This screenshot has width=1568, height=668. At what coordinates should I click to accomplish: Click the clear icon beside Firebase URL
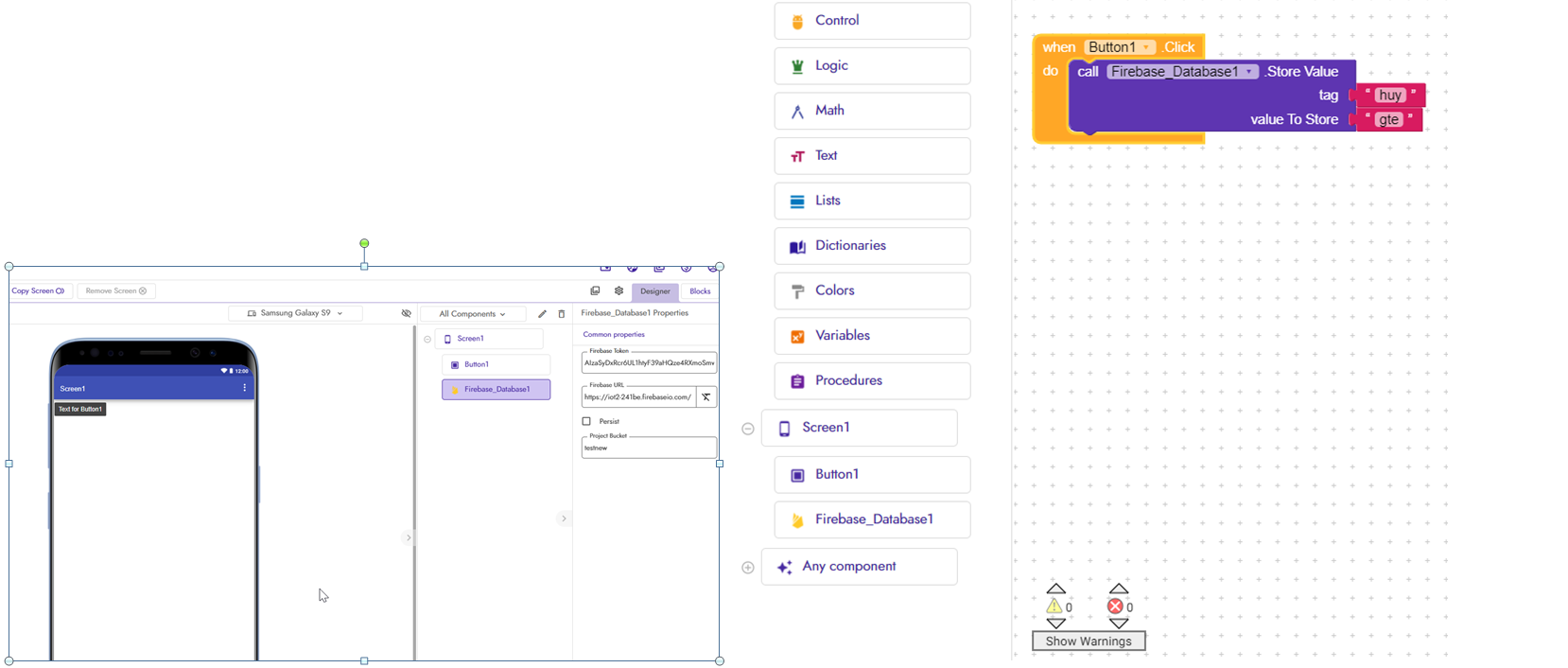point(706,397)
